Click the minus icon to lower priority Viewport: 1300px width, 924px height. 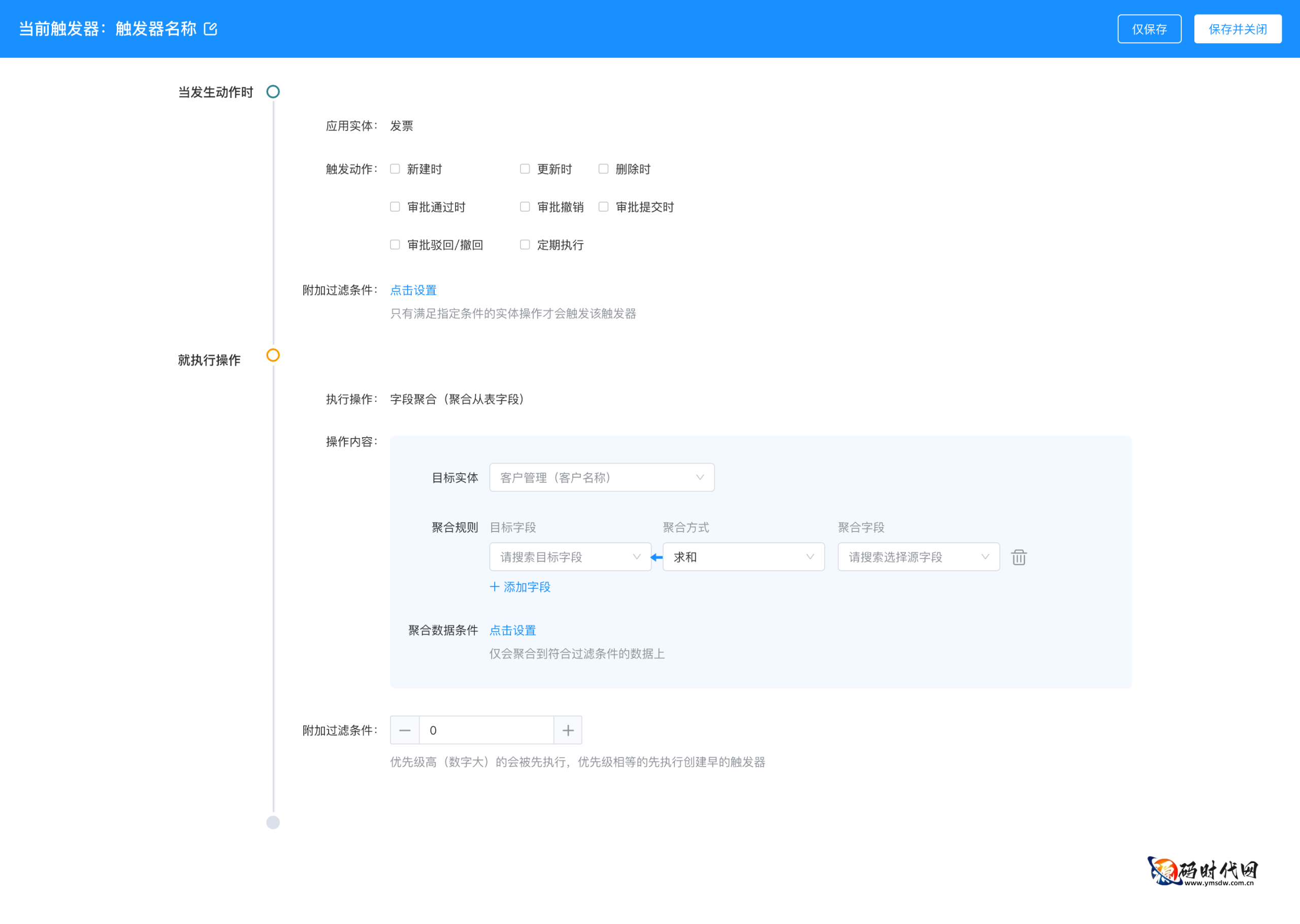coord(405,730)
